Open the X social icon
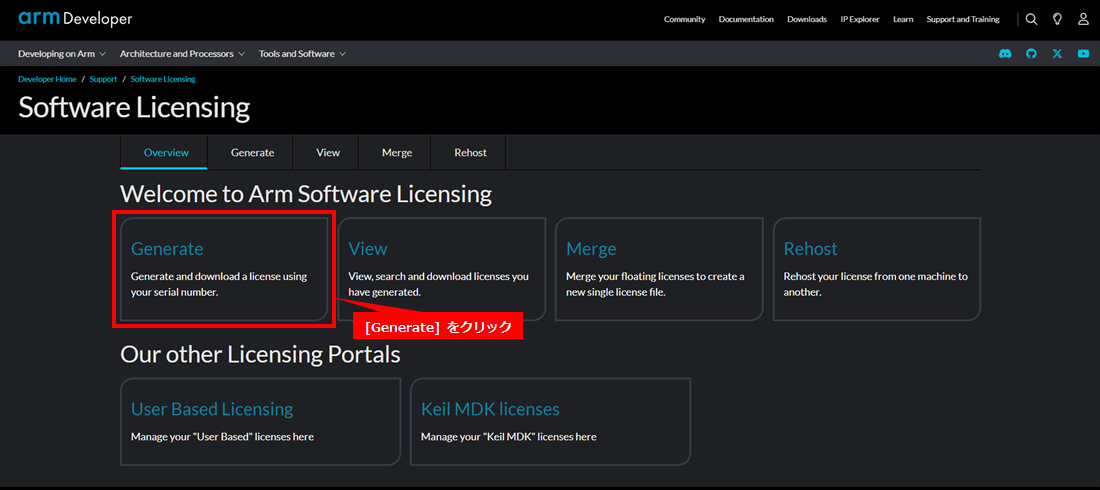The image size is (1100, 490). [x=1057, y=53]
